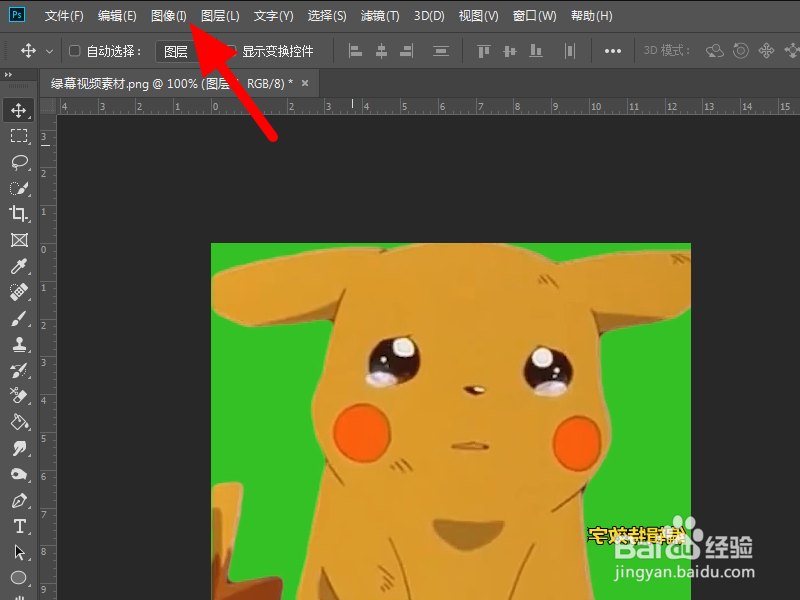The image size is (800, 600).
Task: Open the 滤镜(T) menu
Action: pos(380,16)
